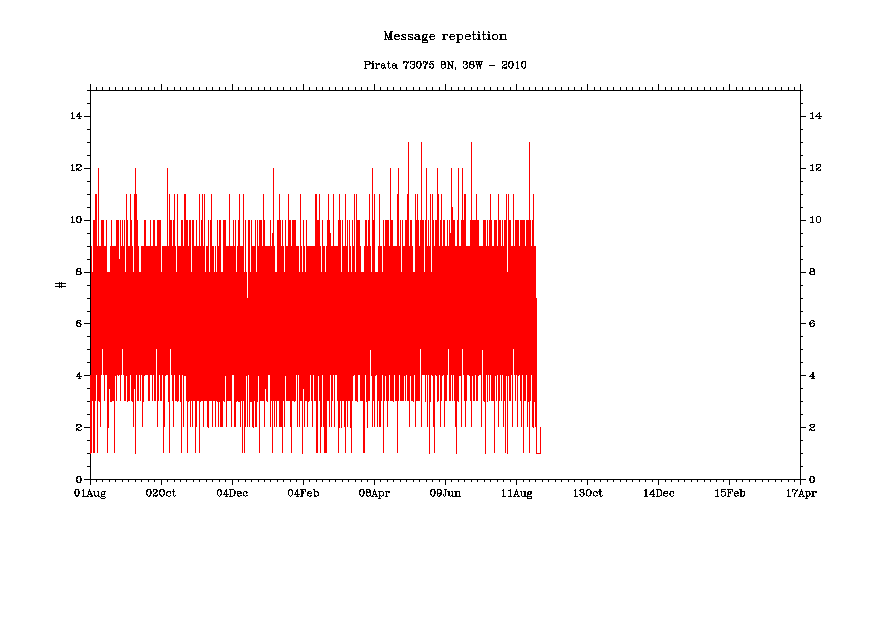The image size is (891, 630).
Task: Select the 11Aug date label
Action: (x=516, y=493)
